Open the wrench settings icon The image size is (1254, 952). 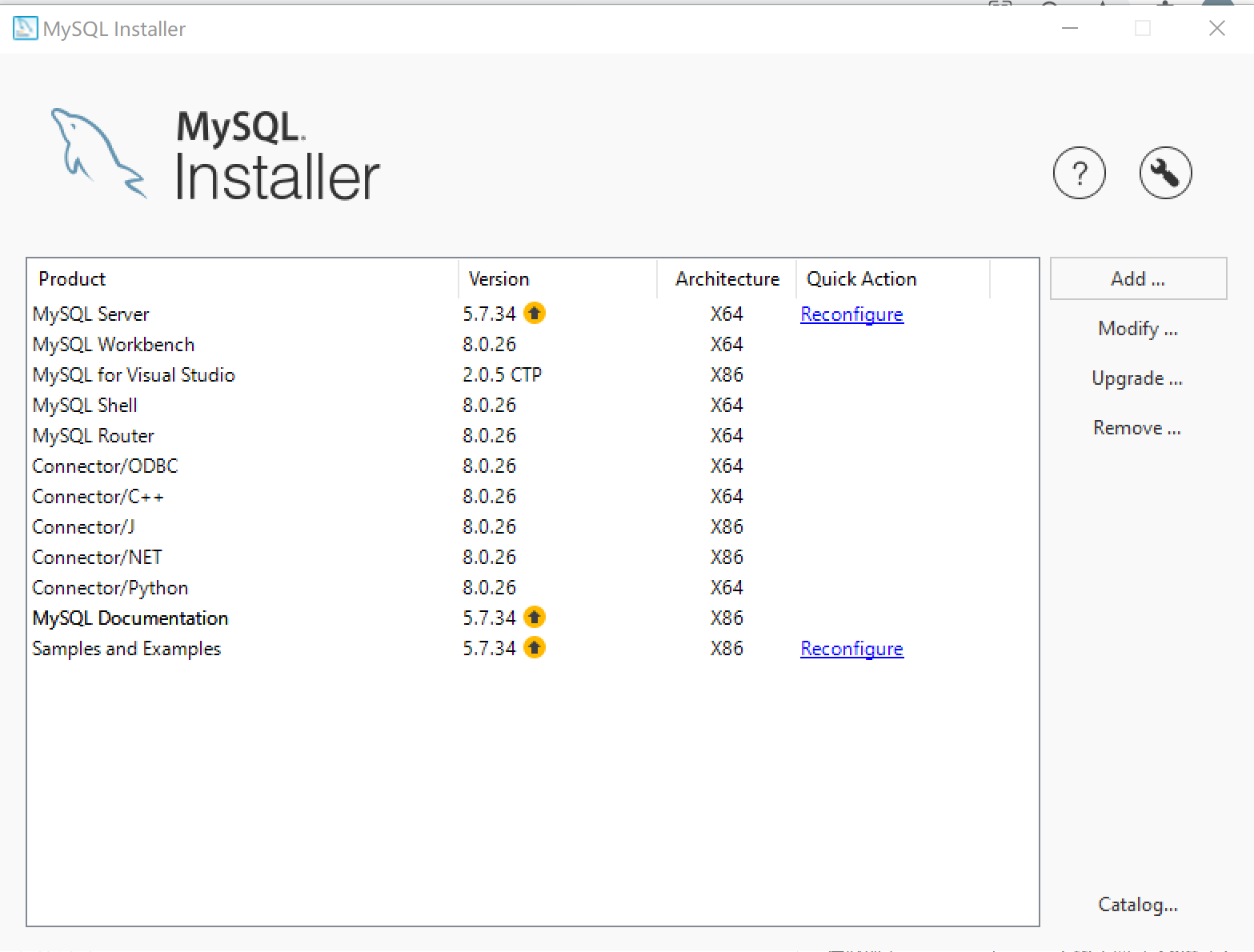pos(1165,173)
